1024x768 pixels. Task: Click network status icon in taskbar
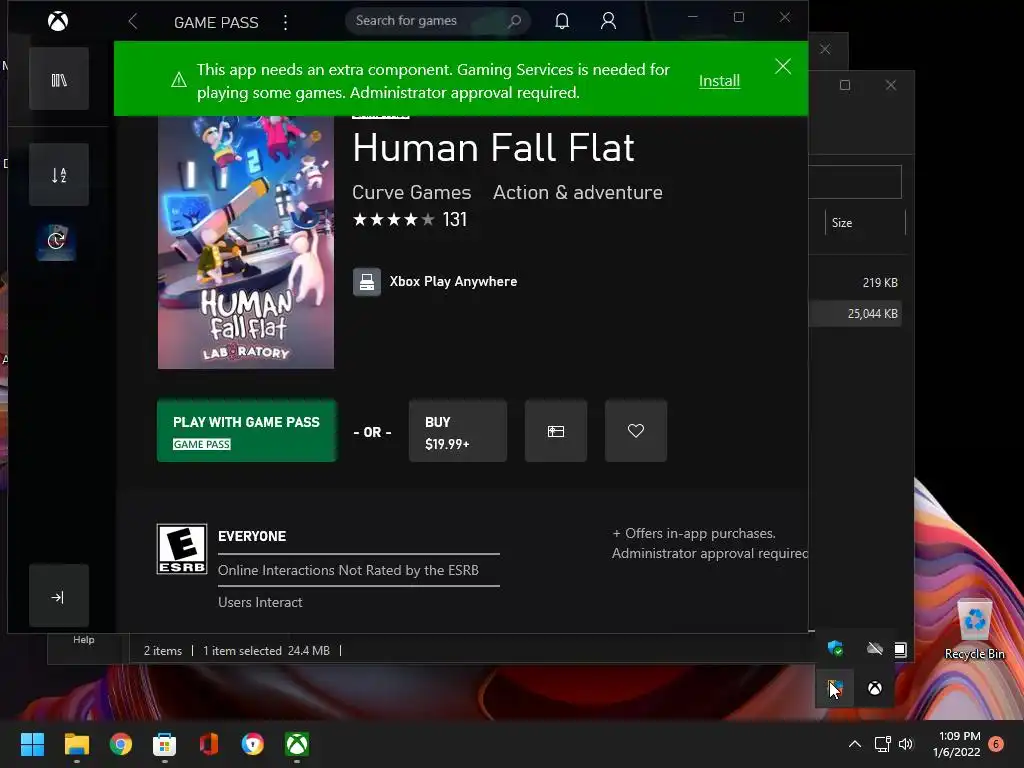tap(882, 744)
